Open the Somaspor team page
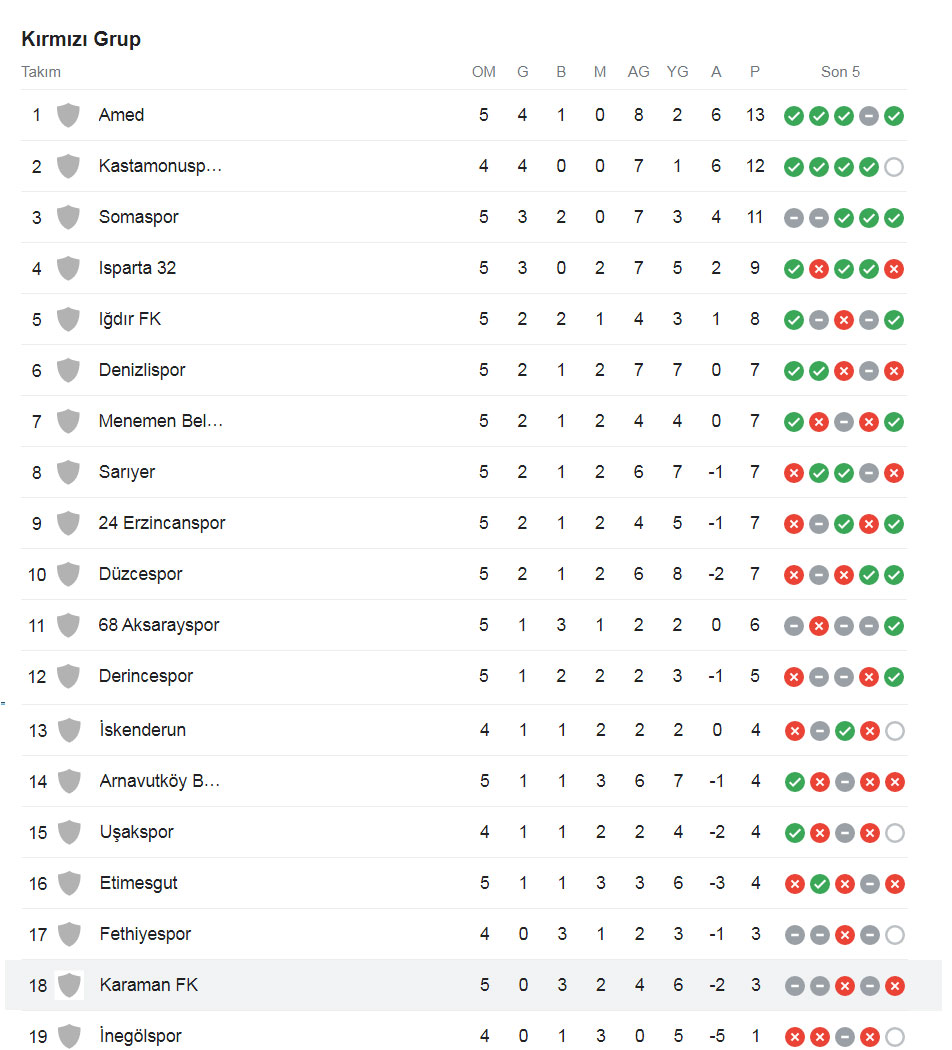 [138, 217]
